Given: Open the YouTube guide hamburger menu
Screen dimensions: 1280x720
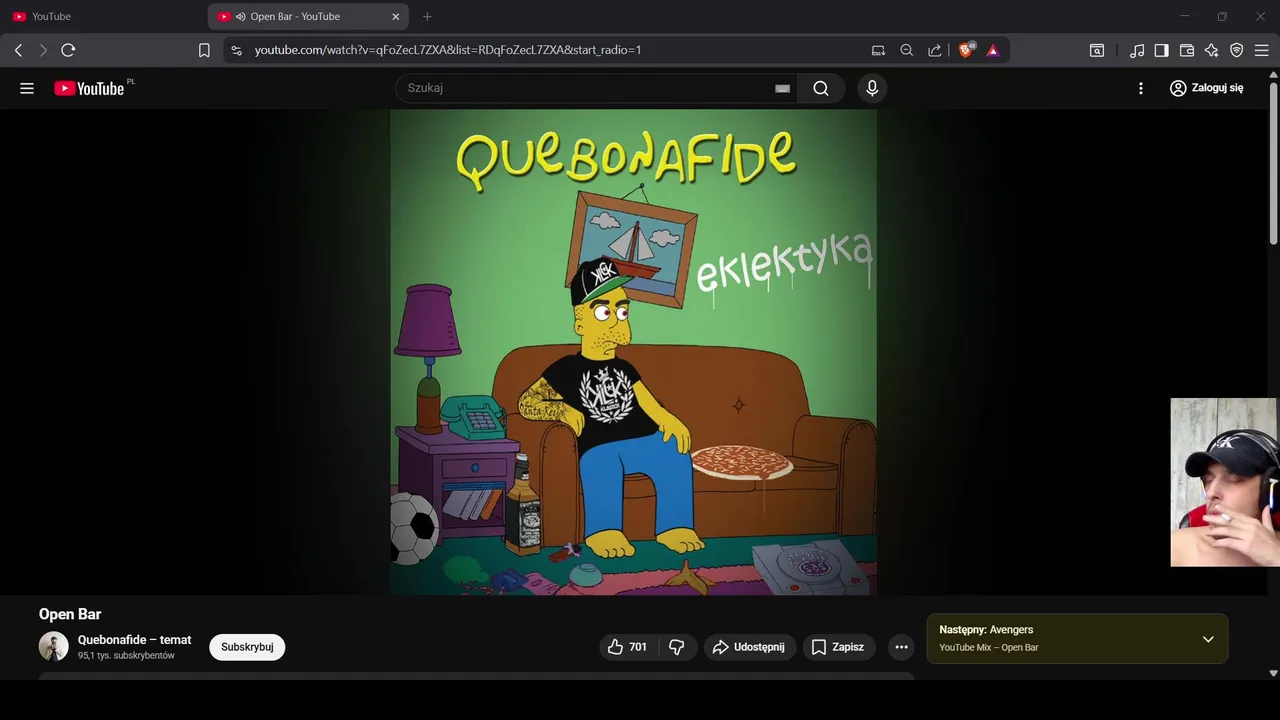Looking at the screenshot, I should (27, 88).
